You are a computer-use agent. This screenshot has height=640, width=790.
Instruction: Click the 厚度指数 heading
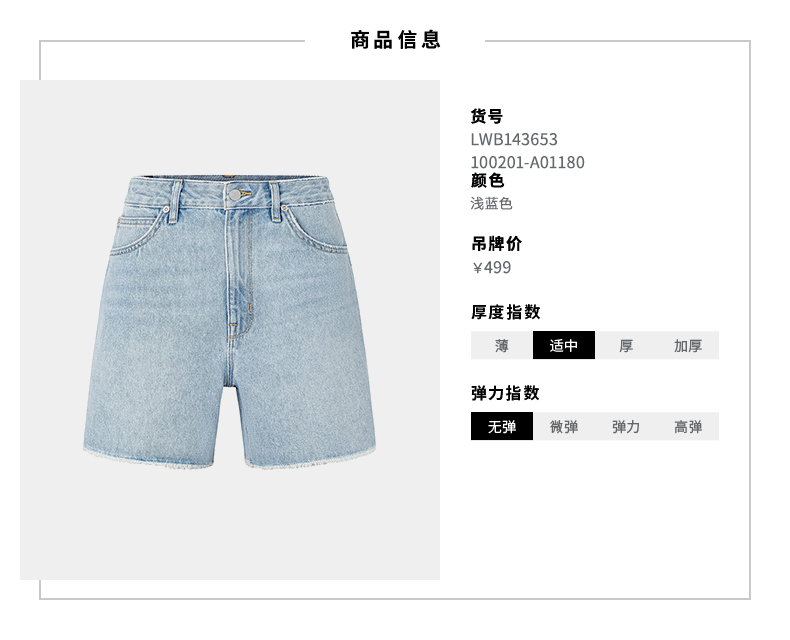[505, 312]
